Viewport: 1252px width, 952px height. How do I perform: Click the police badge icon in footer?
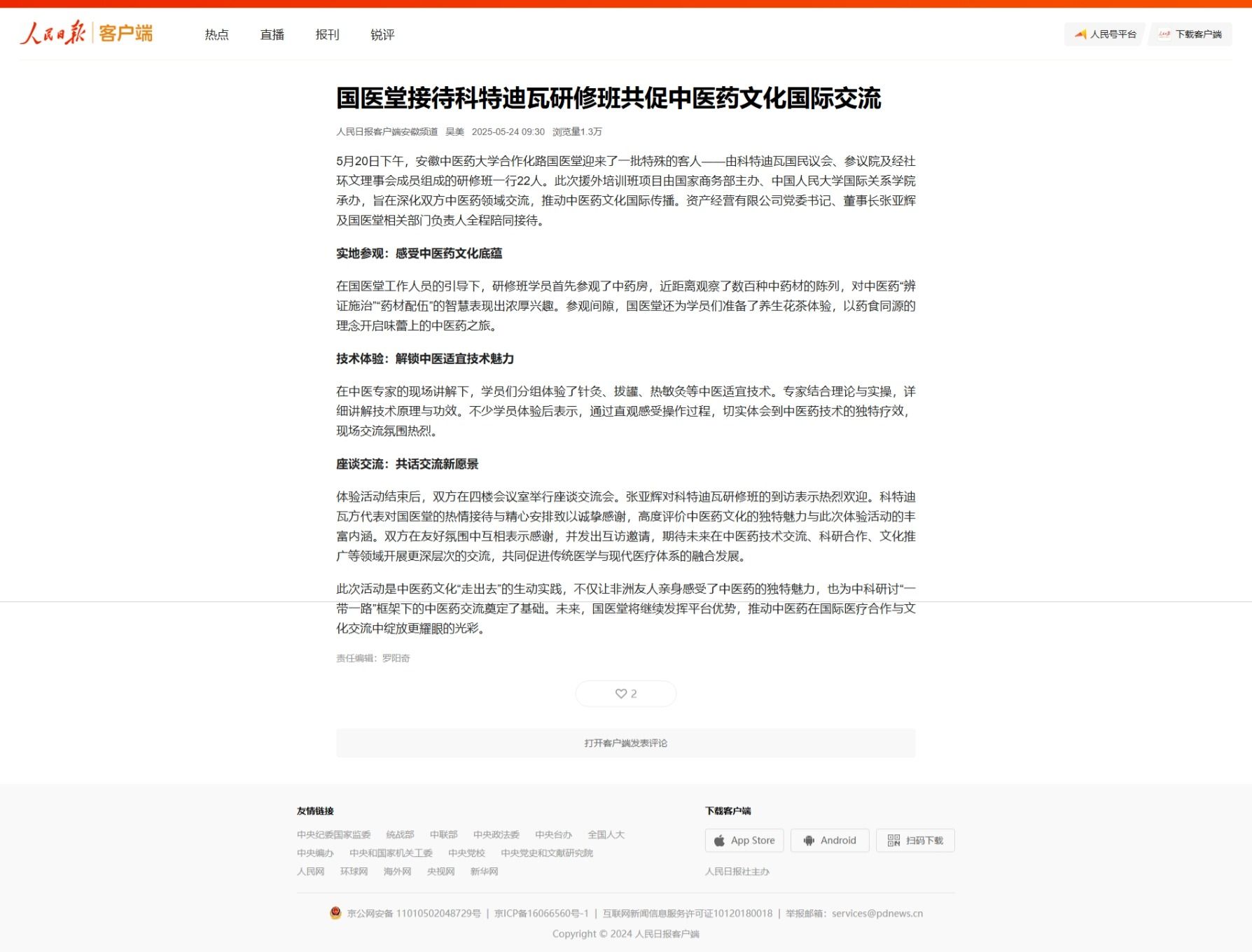pos(335,913)
